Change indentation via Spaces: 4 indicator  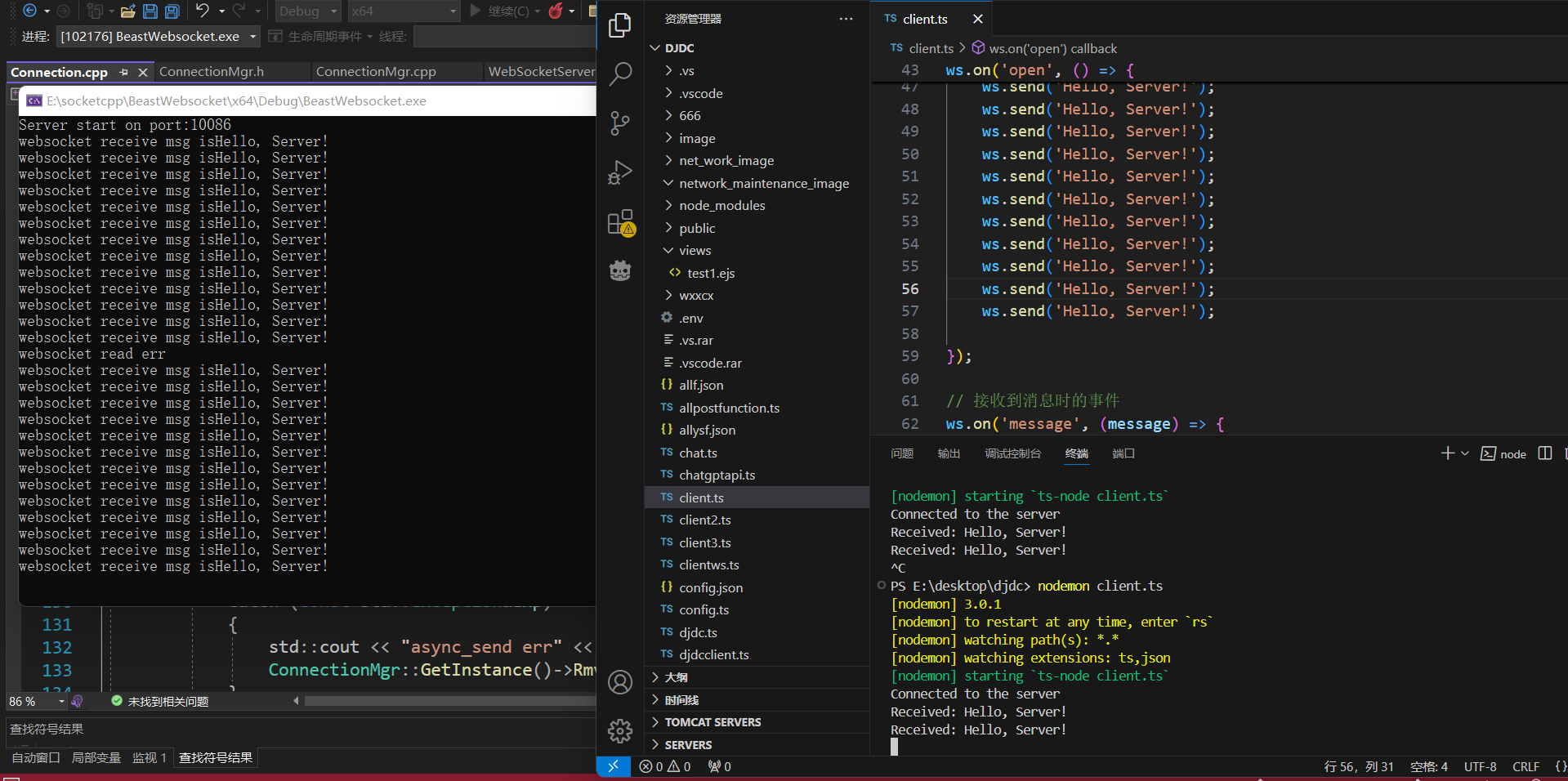1429,766
